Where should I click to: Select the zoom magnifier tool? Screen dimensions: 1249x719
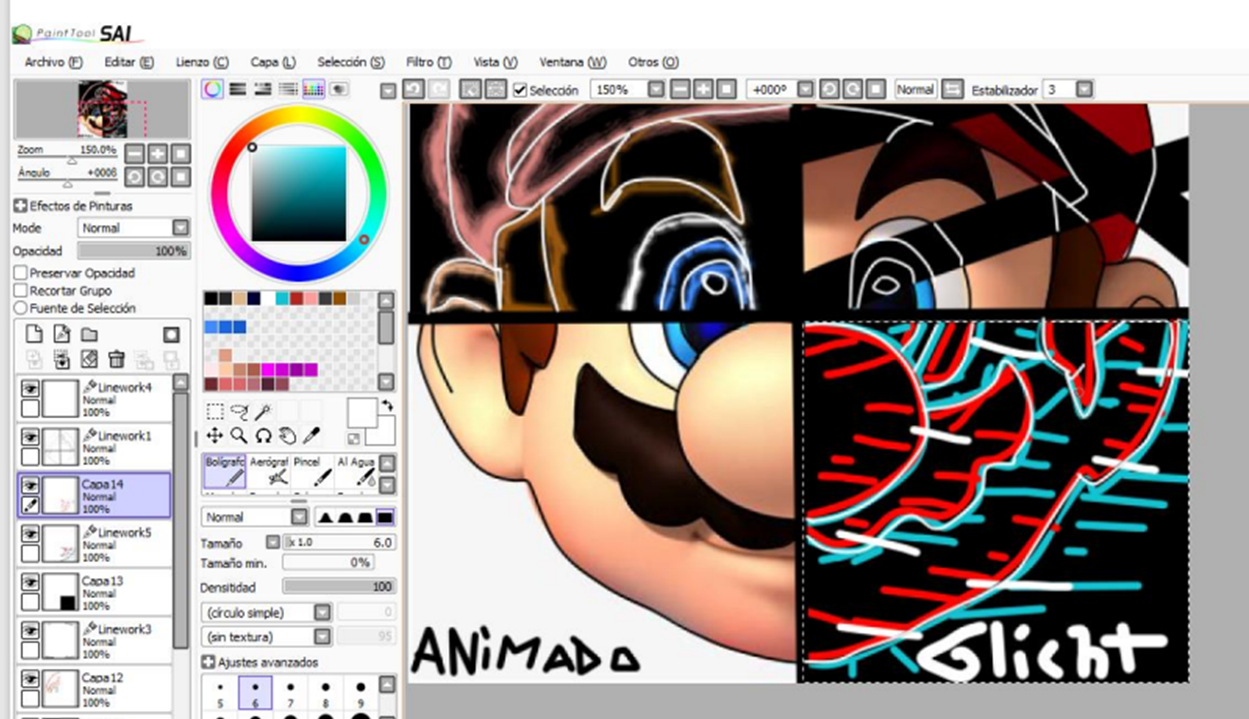click(239, 435)
